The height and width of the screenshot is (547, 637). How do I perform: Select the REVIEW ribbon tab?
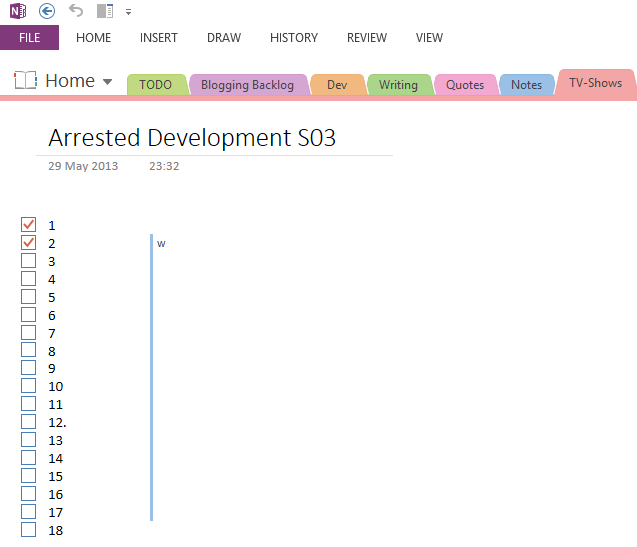tap(367, 38)
